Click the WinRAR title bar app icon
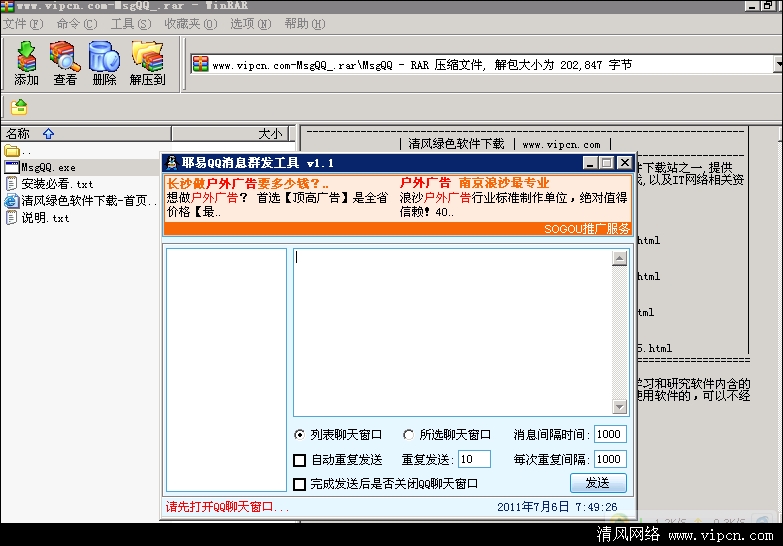 pyautogui.click(x=7, y=6)
